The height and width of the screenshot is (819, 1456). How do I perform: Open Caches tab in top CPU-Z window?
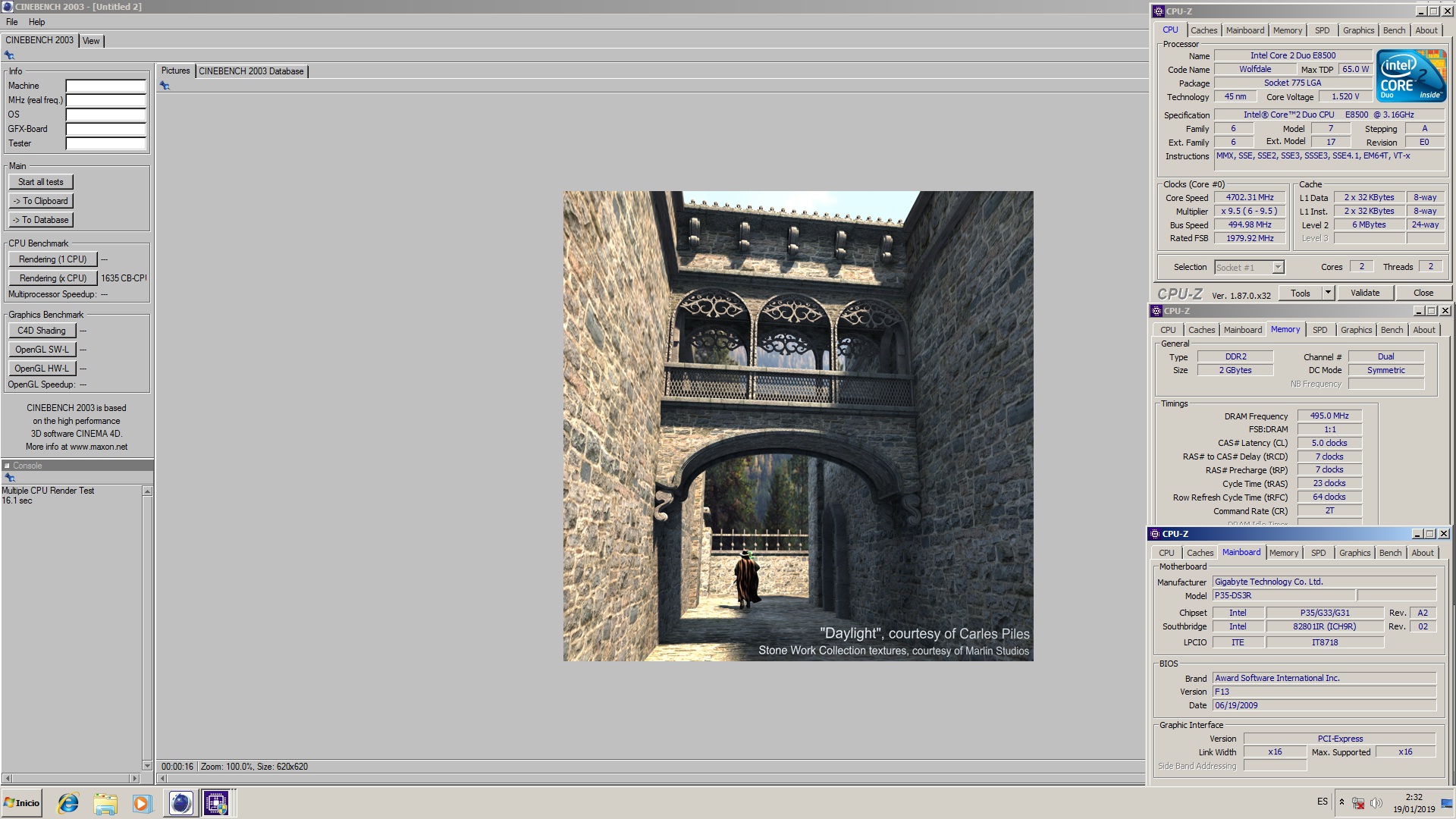point(1203,30)
